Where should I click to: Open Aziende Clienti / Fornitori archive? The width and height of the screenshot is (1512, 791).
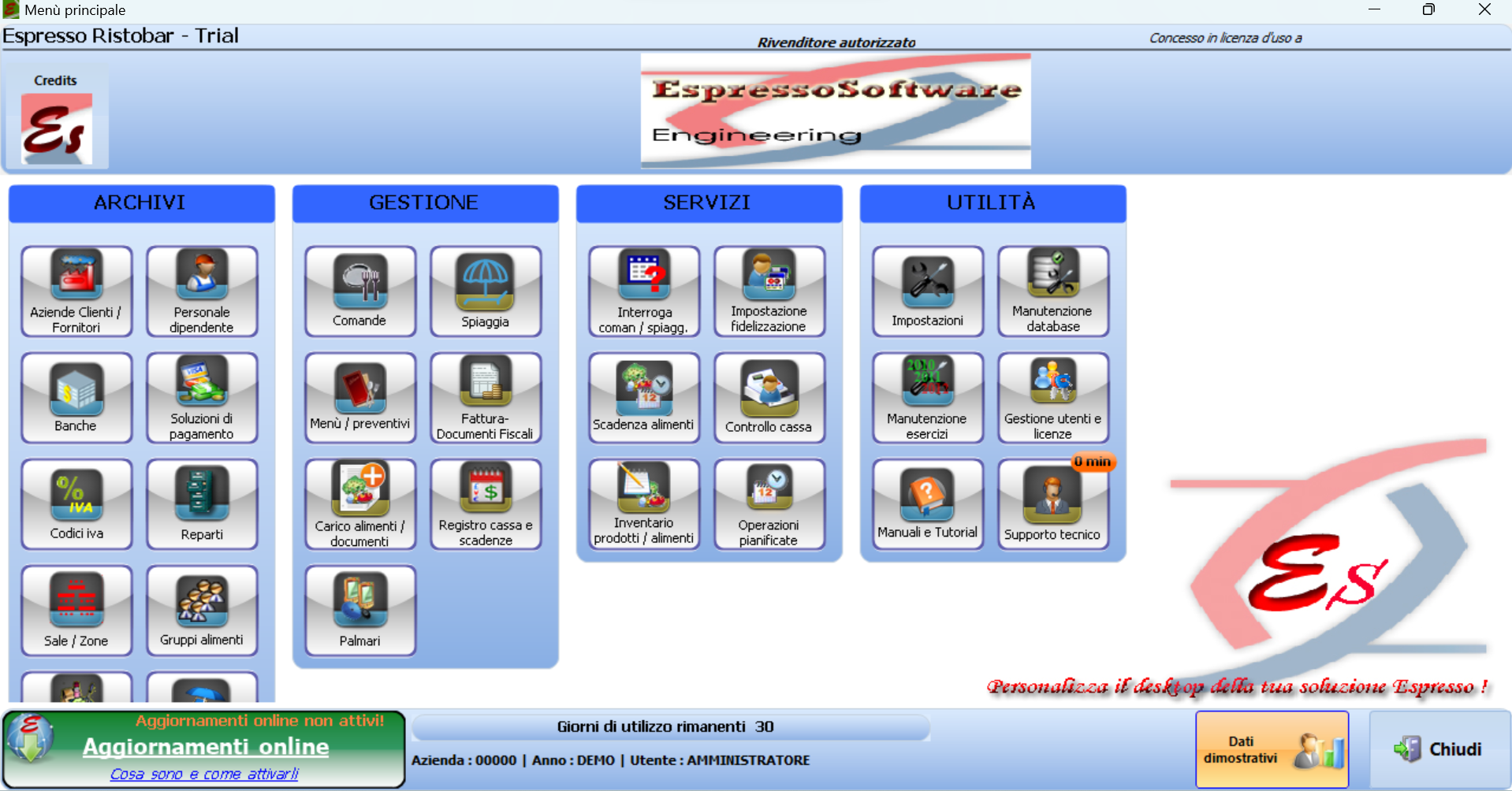pyautogui.click(x=76, y=292)
